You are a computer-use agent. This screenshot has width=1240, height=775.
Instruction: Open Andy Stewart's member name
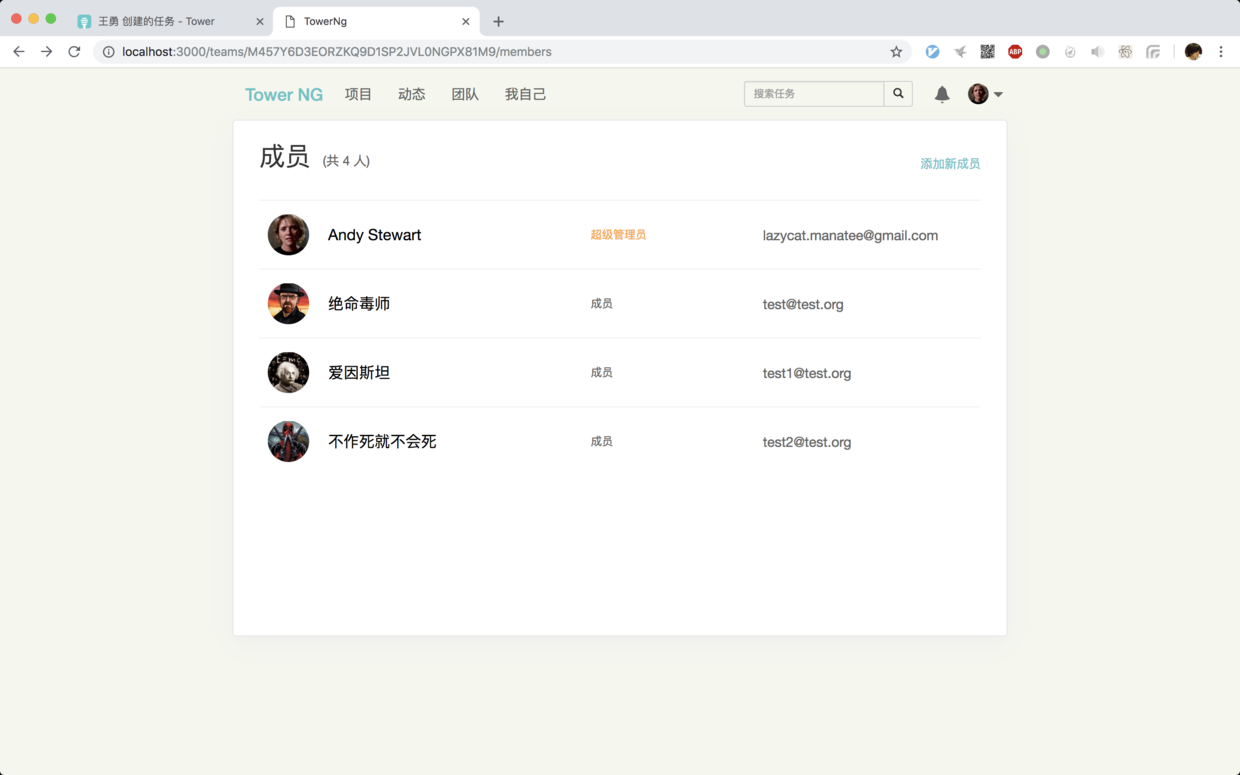pos(374,235)
